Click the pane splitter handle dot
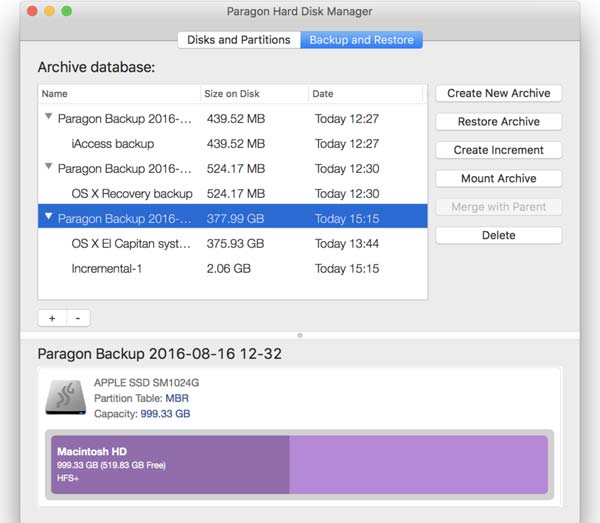The image size is (600, 523). point(300,336)
